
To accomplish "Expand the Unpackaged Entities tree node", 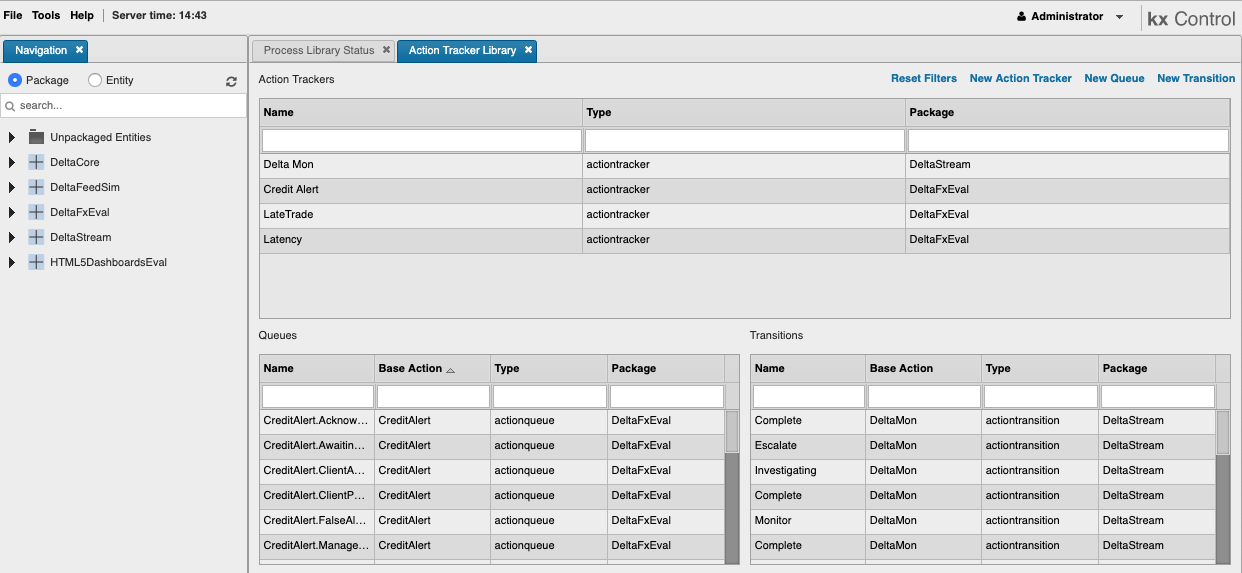I will click(x=12, y=137).
